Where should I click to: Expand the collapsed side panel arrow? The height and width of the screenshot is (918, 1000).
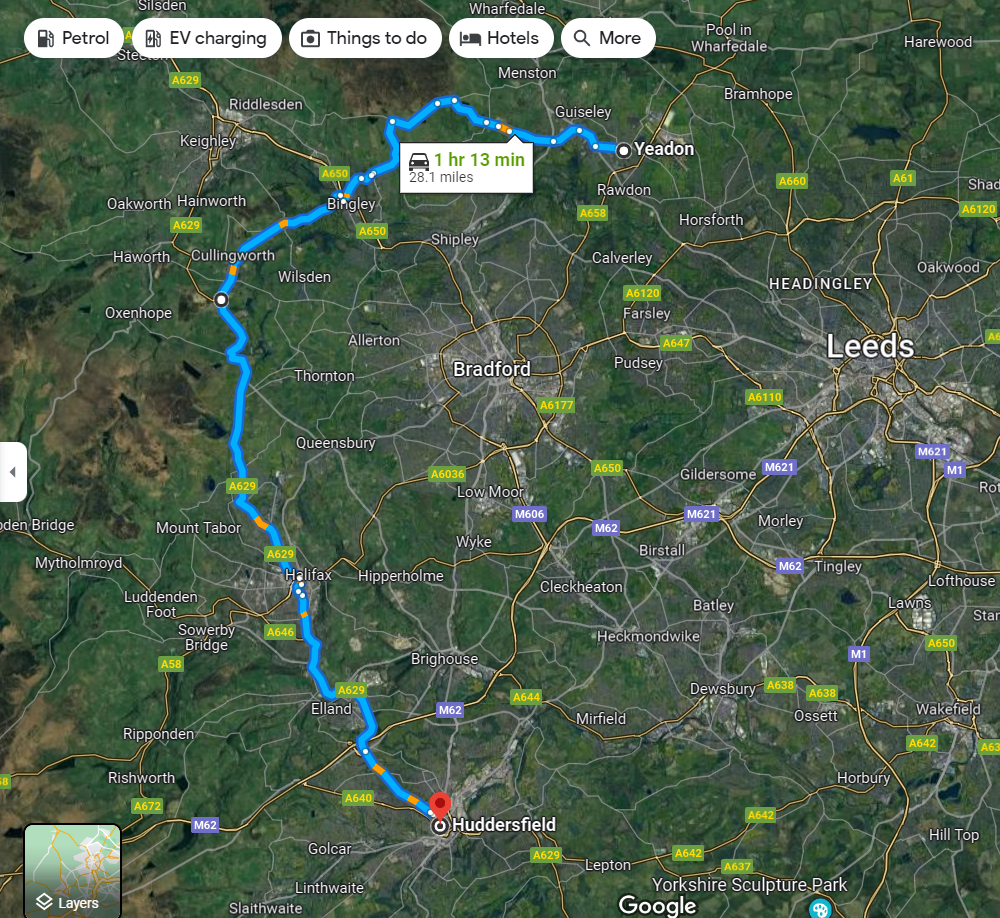[x=13, y=472]
